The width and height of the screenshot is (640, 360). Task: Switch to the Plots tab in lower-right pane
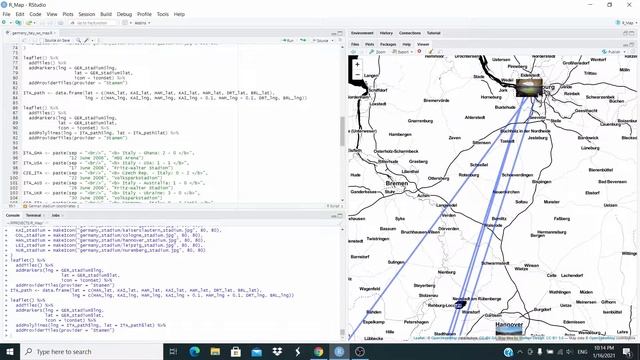point(369,44)
